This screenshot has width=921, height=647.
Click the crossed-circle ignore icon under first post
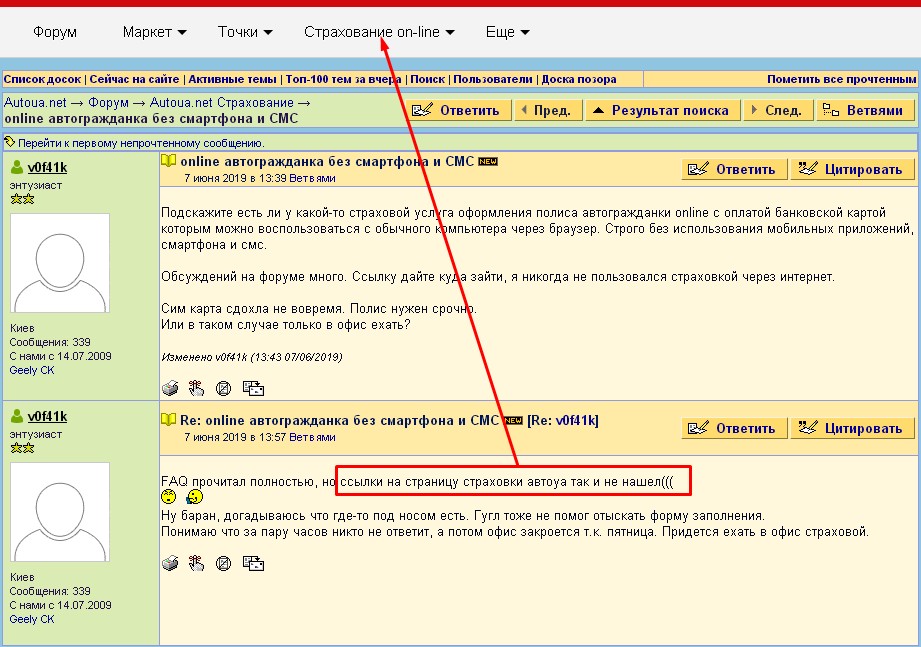[x=224, y=388]
